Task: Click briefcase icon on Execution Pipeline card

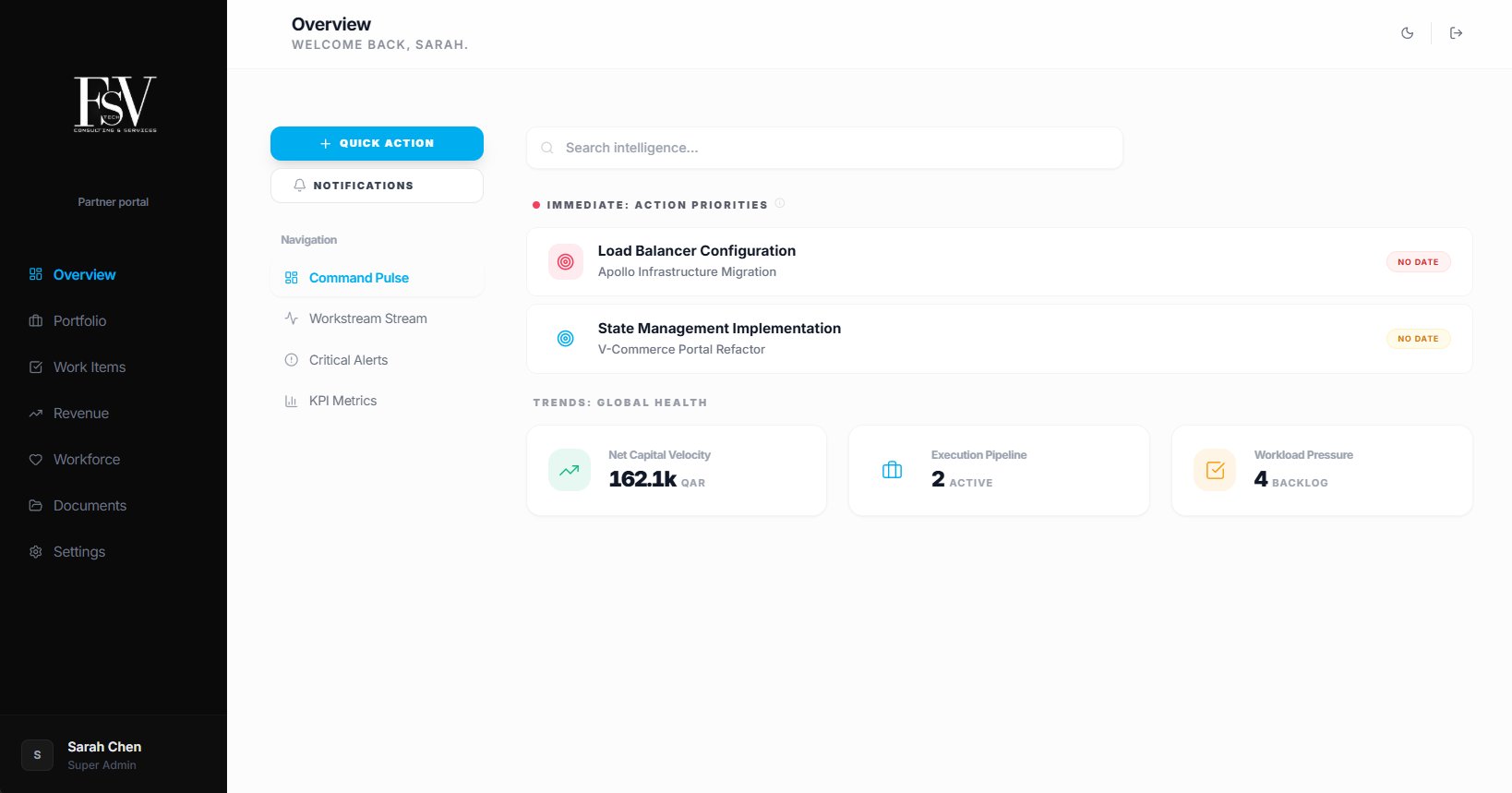Action: pos(892,470)
